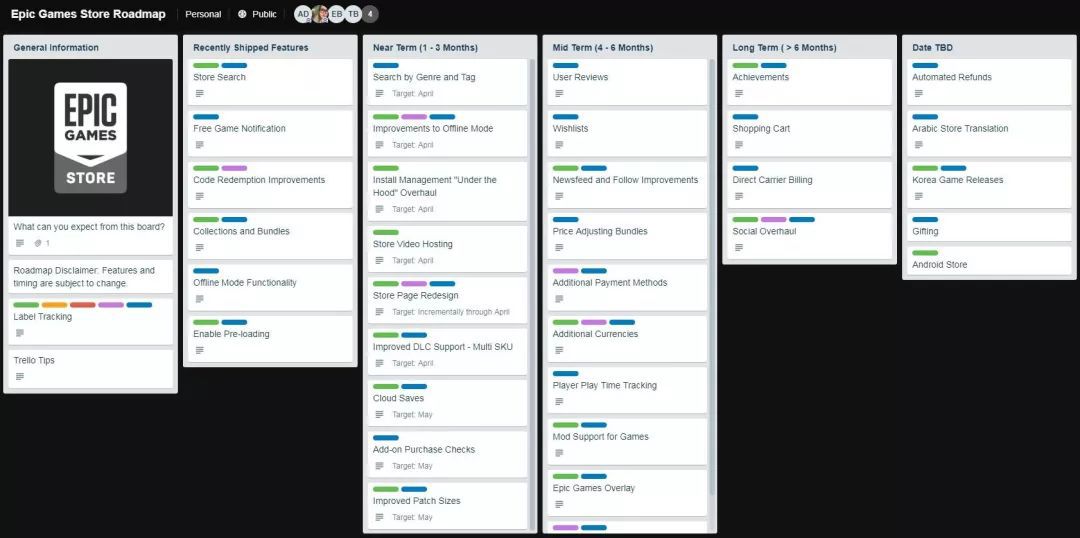
Task: Click description icon on Wishlists card
Action: 559,145
